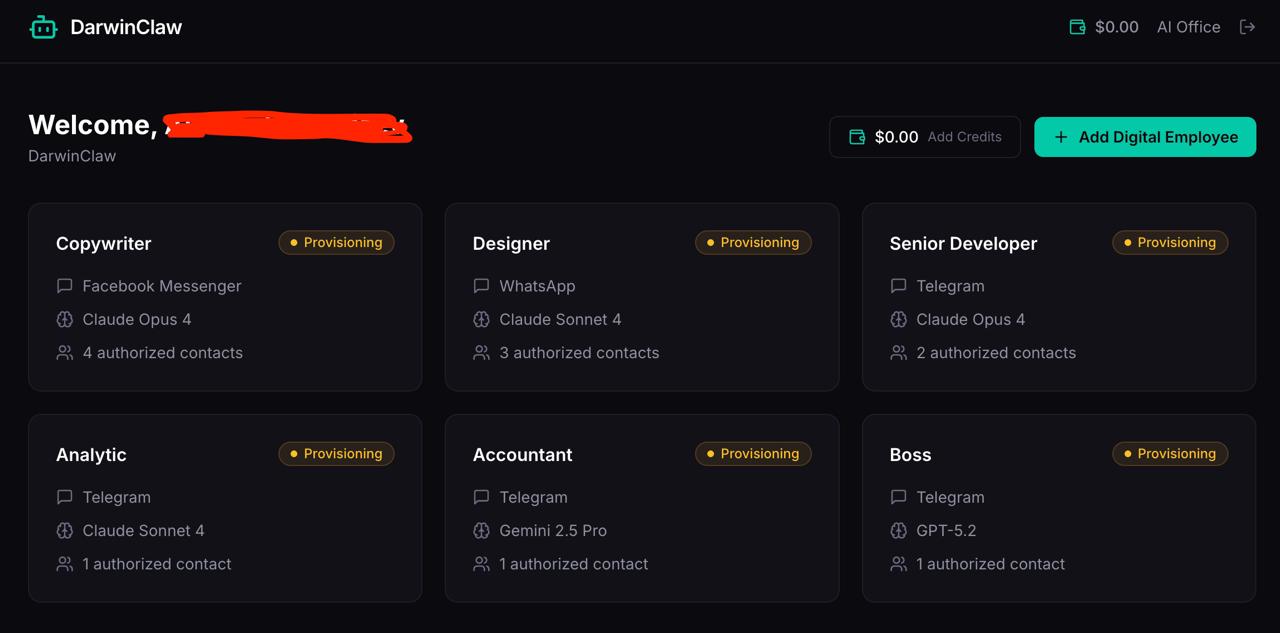Screen dimensions: 1280x633
Task: Click the wallet icon in top header
Action: coord(1077,27)
